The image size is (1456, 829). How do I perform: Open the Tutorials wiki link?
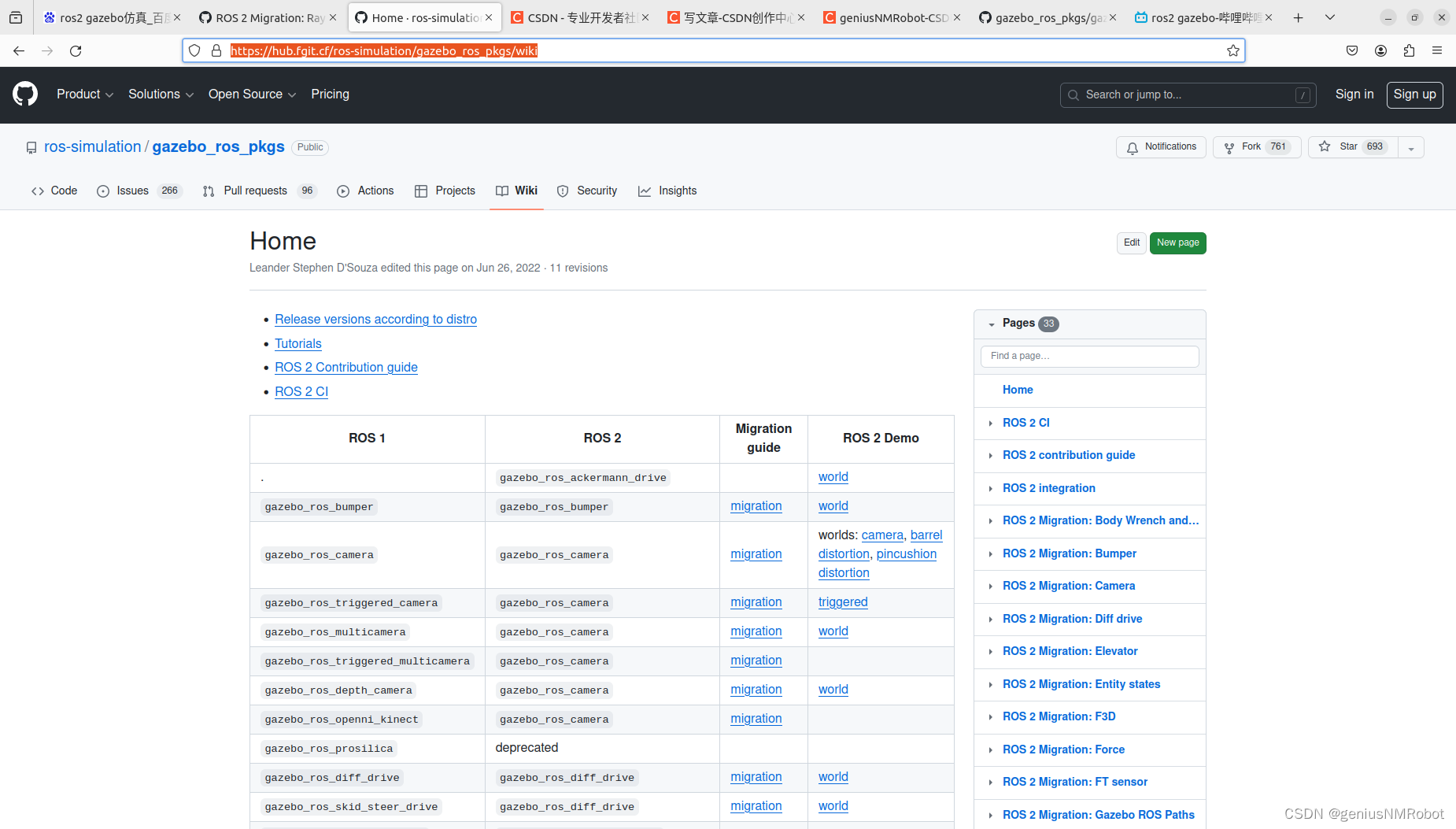297,343
